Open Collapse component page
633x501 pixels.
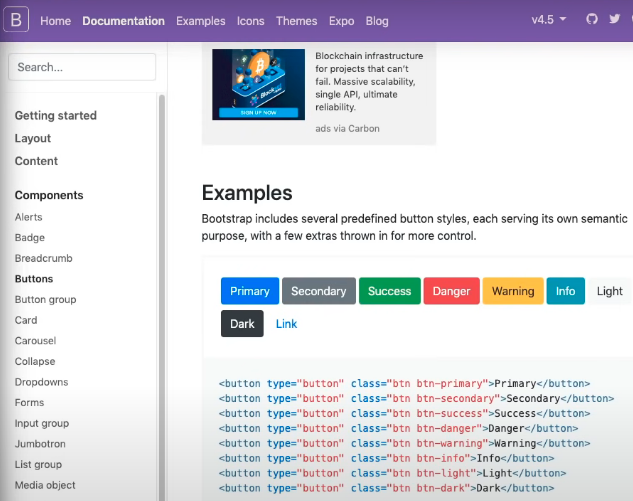[35, 361]
